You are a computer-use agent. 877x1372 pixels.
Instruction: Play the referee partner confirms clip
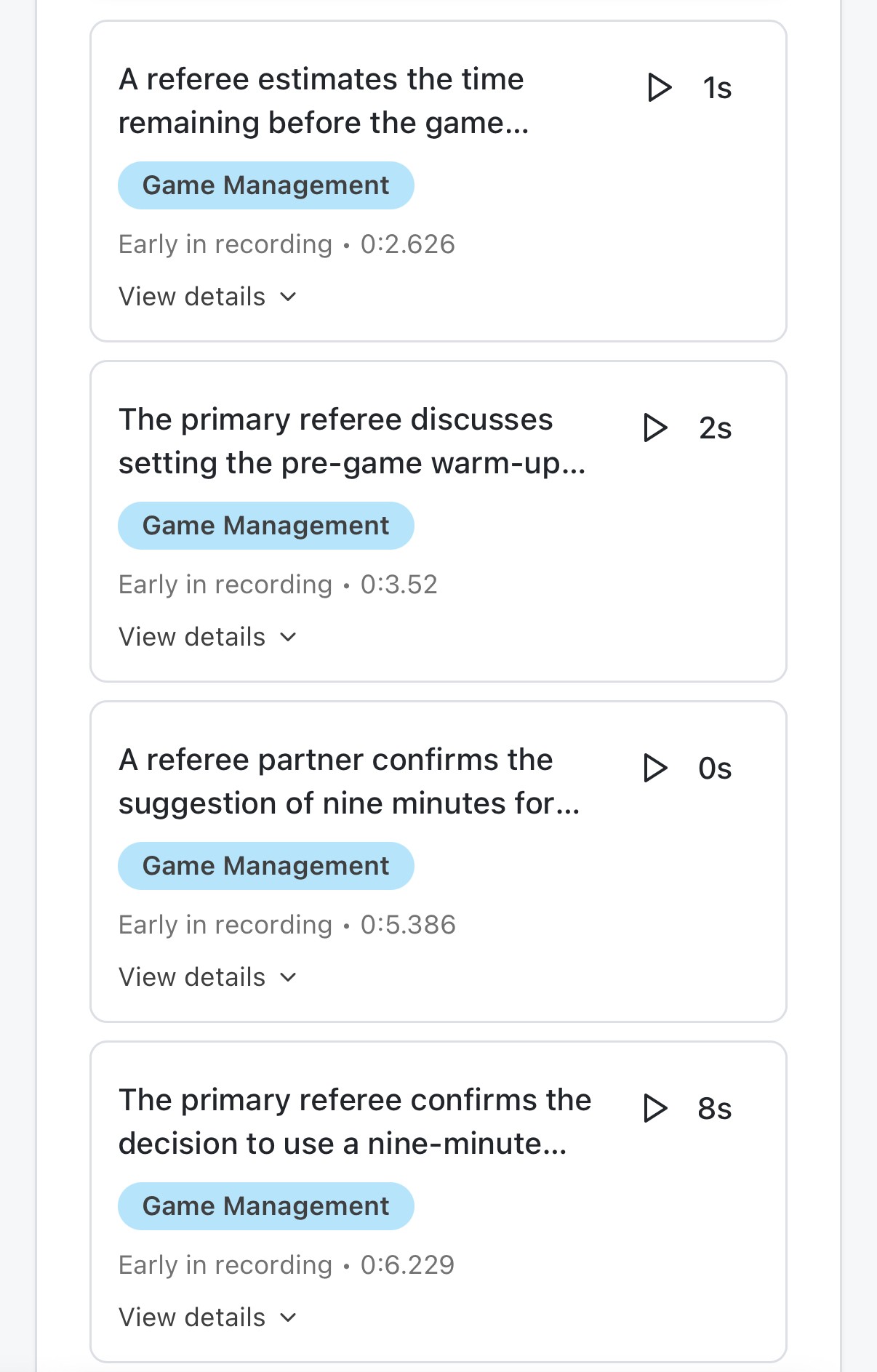click(x=655, y=769)
